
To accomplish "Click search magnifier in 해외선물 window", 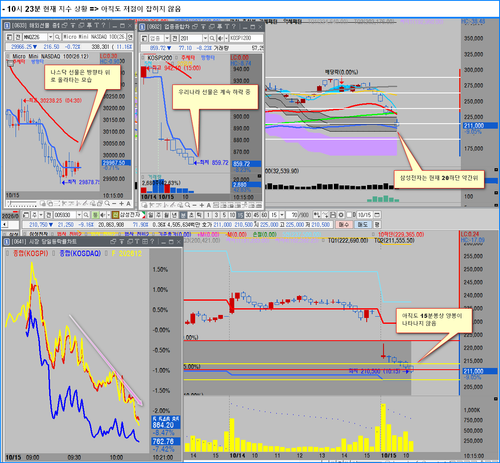I will pyautogui.click(x=57, y=37).
